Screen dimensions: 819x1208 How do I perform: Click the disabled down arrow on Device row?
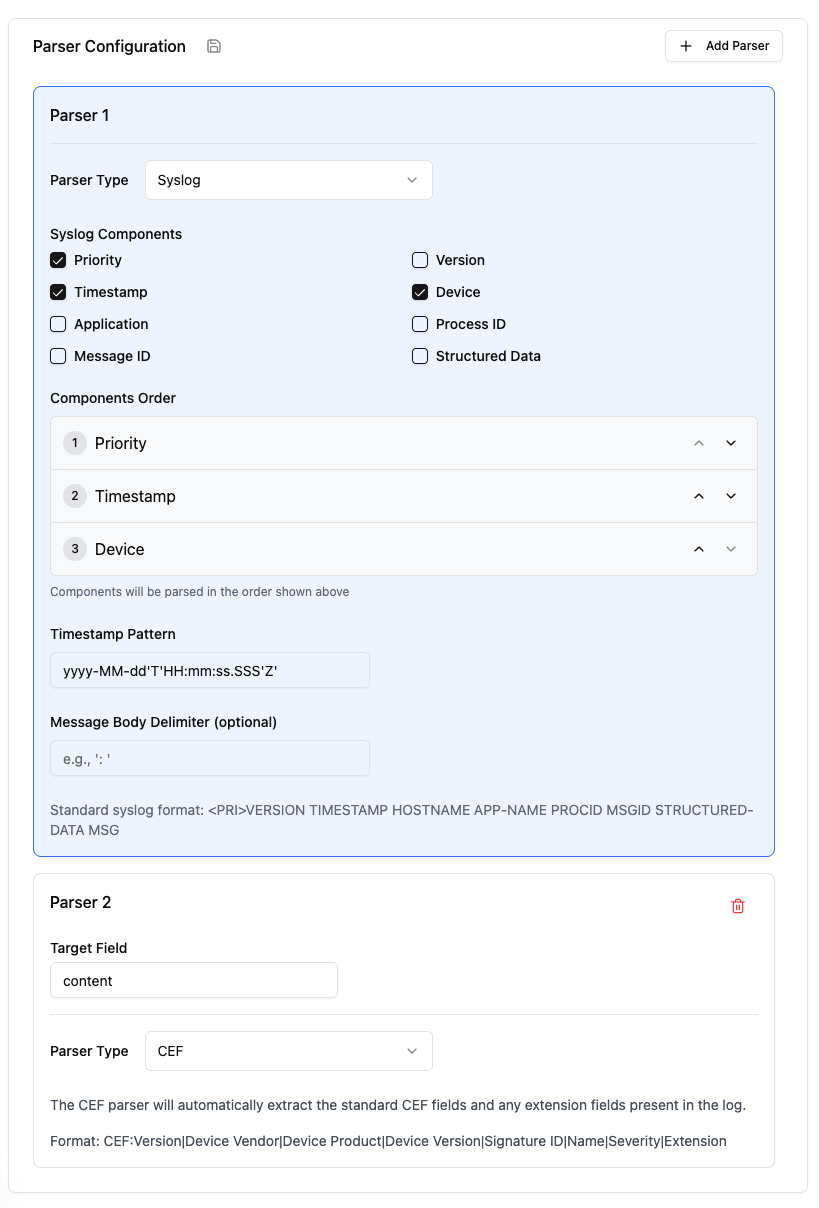(x=731, y=549)
